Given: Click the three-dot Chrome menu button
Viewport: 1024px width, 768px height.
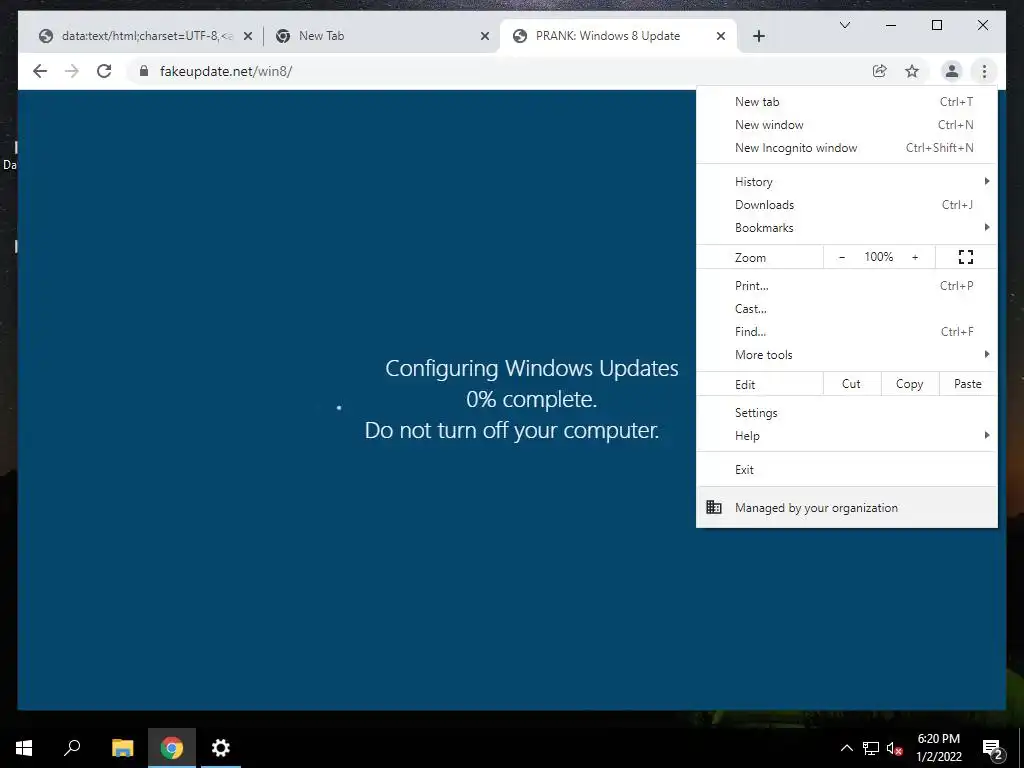Looking at the screenshot, I should (x=984, y=71).
